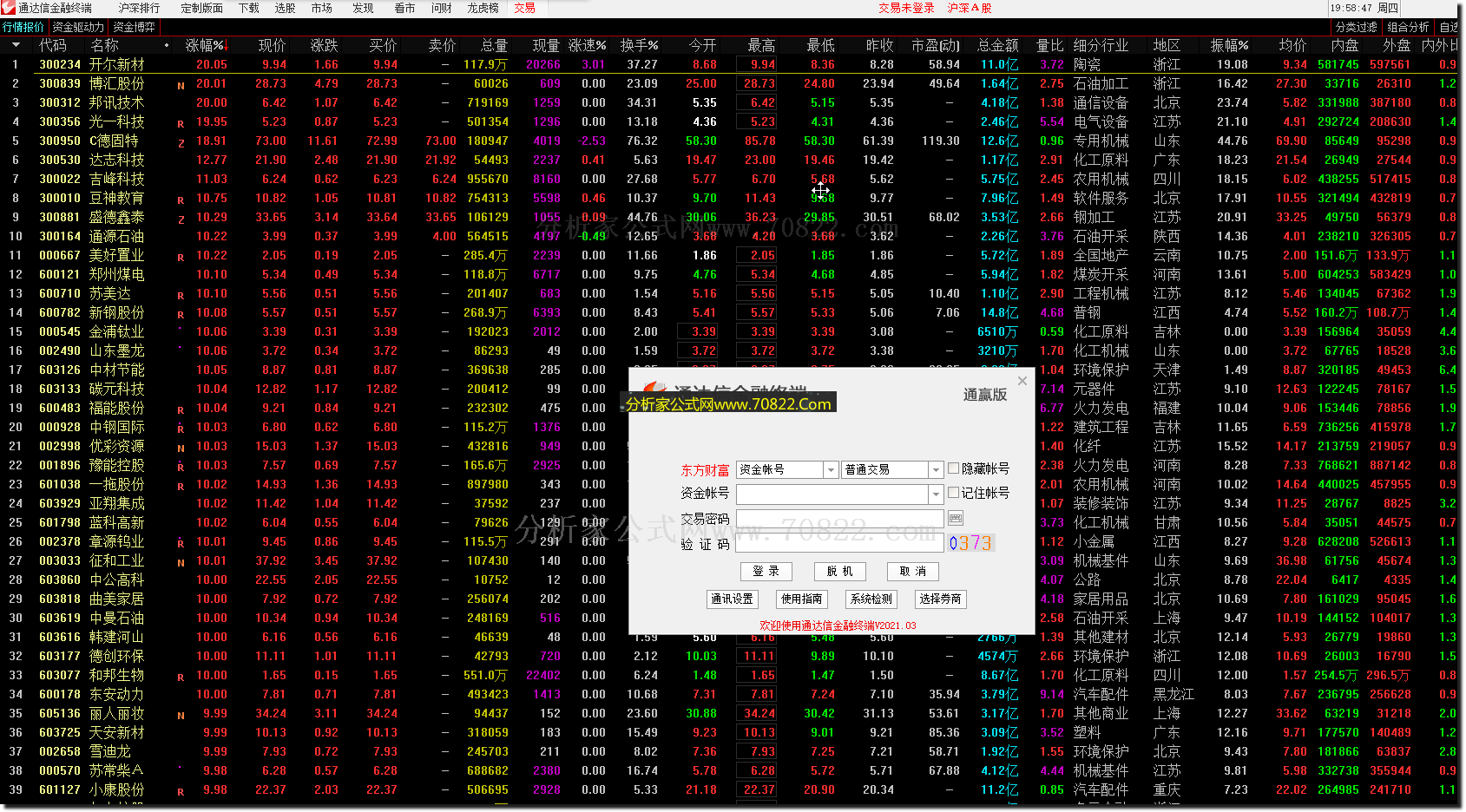Click the 交易密码 input field
The height and width of the screenshot is (812, 1466).
839,519
